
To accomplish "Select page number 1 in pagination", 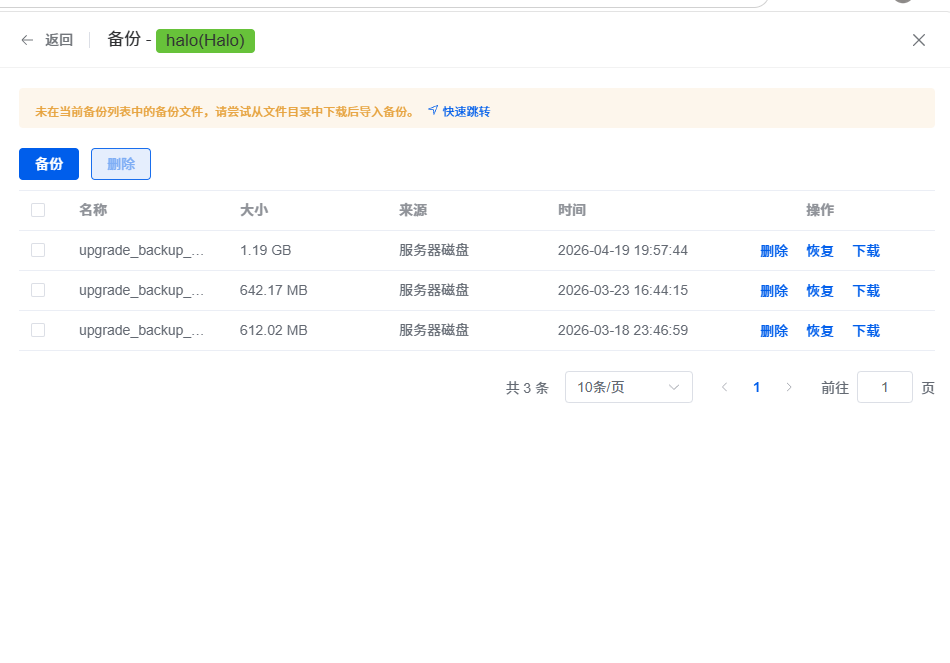I will (757, 387).
